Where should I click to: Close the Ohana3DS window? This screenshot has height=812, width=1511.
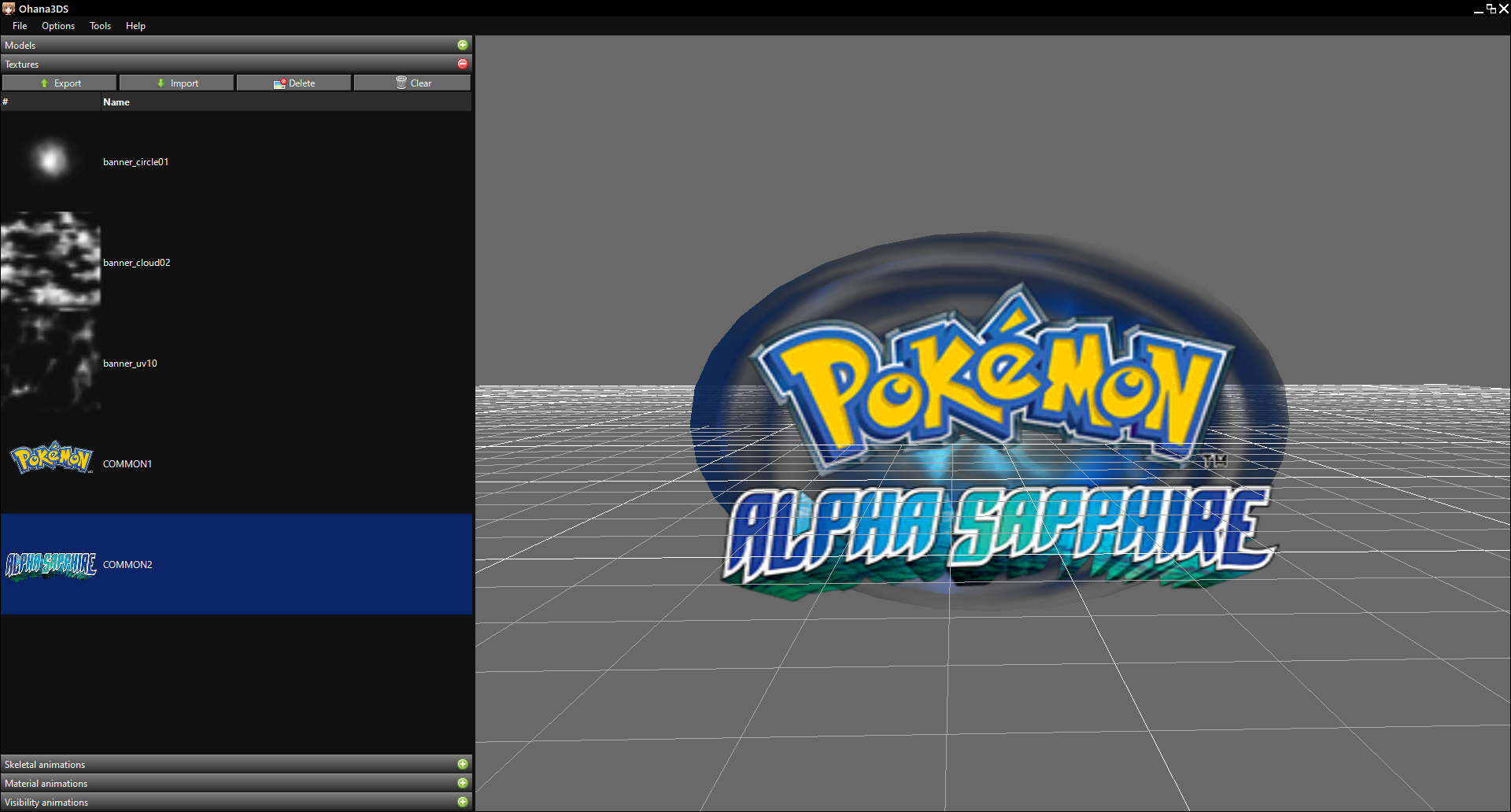pos(1504,9)
